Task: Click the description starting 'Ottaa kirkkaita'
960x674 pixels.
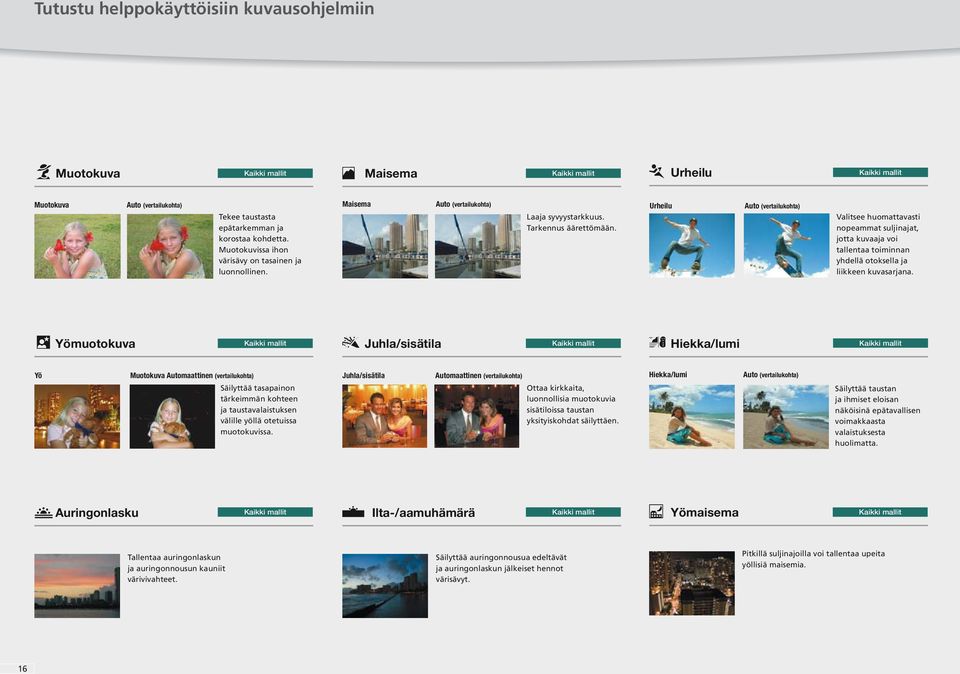Action: pyautogui.click(x=572, y=404)
